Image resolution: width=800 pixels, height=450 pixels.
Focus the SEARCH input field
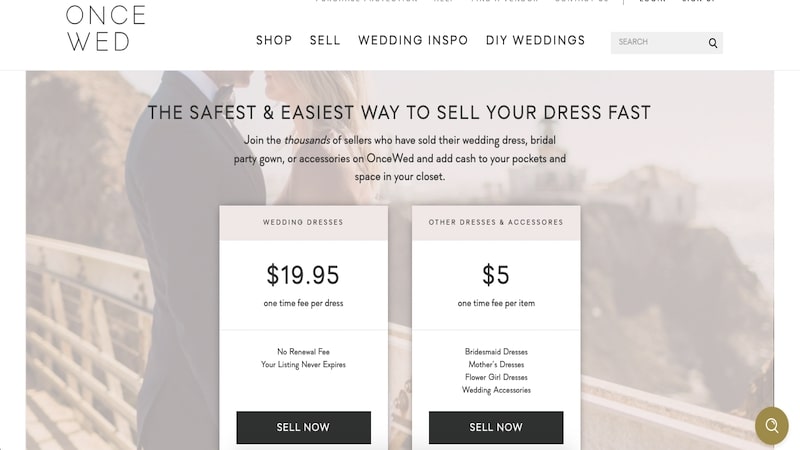click(x=658, y=43)
